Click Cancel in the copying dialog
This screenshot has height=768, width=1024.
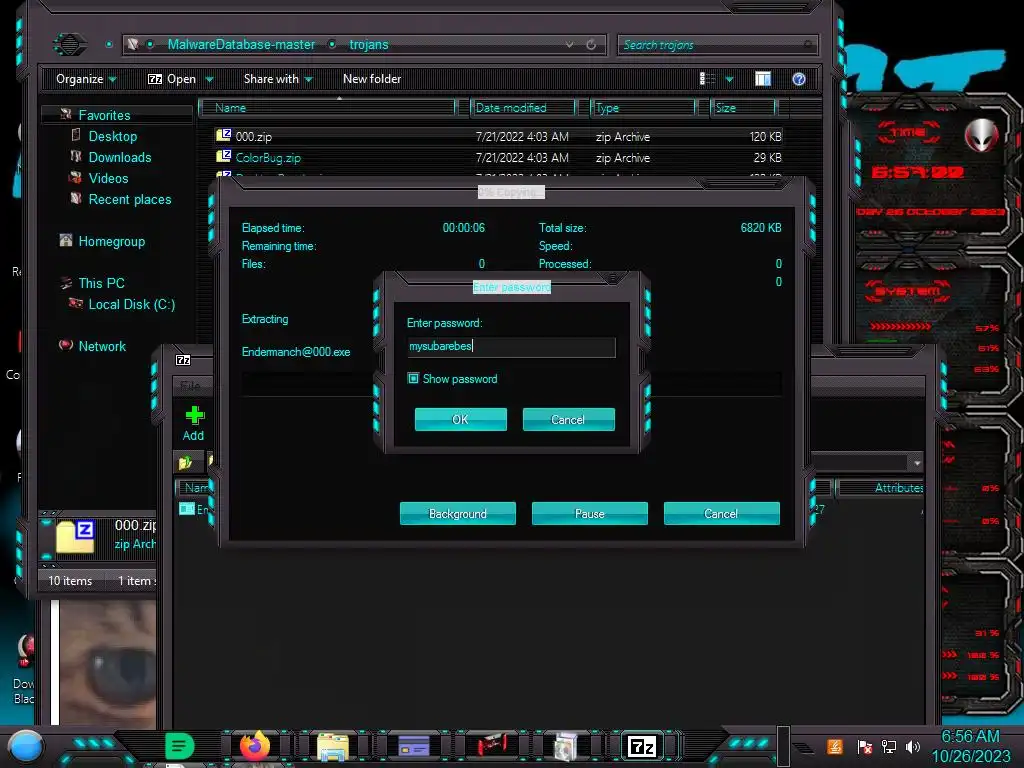722,513
